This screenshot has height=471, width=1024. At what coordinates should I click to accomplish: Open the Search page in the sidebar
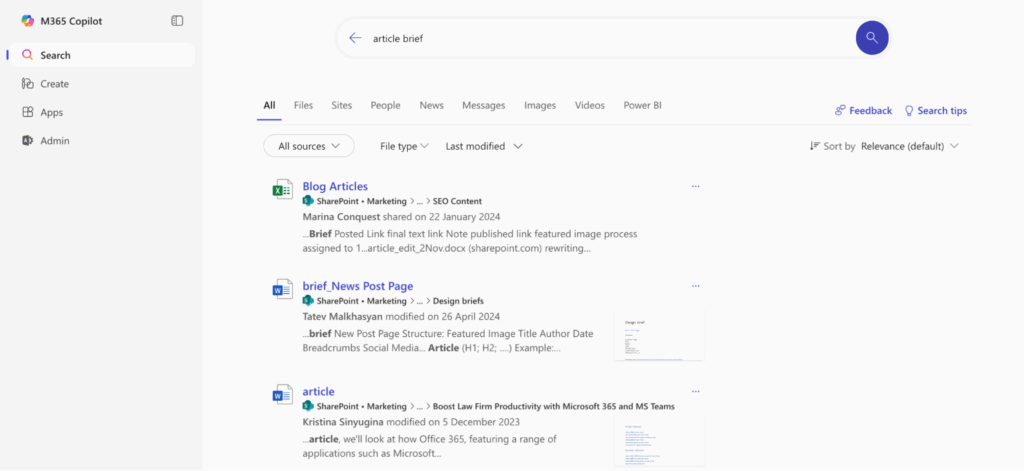coord(101,55)
